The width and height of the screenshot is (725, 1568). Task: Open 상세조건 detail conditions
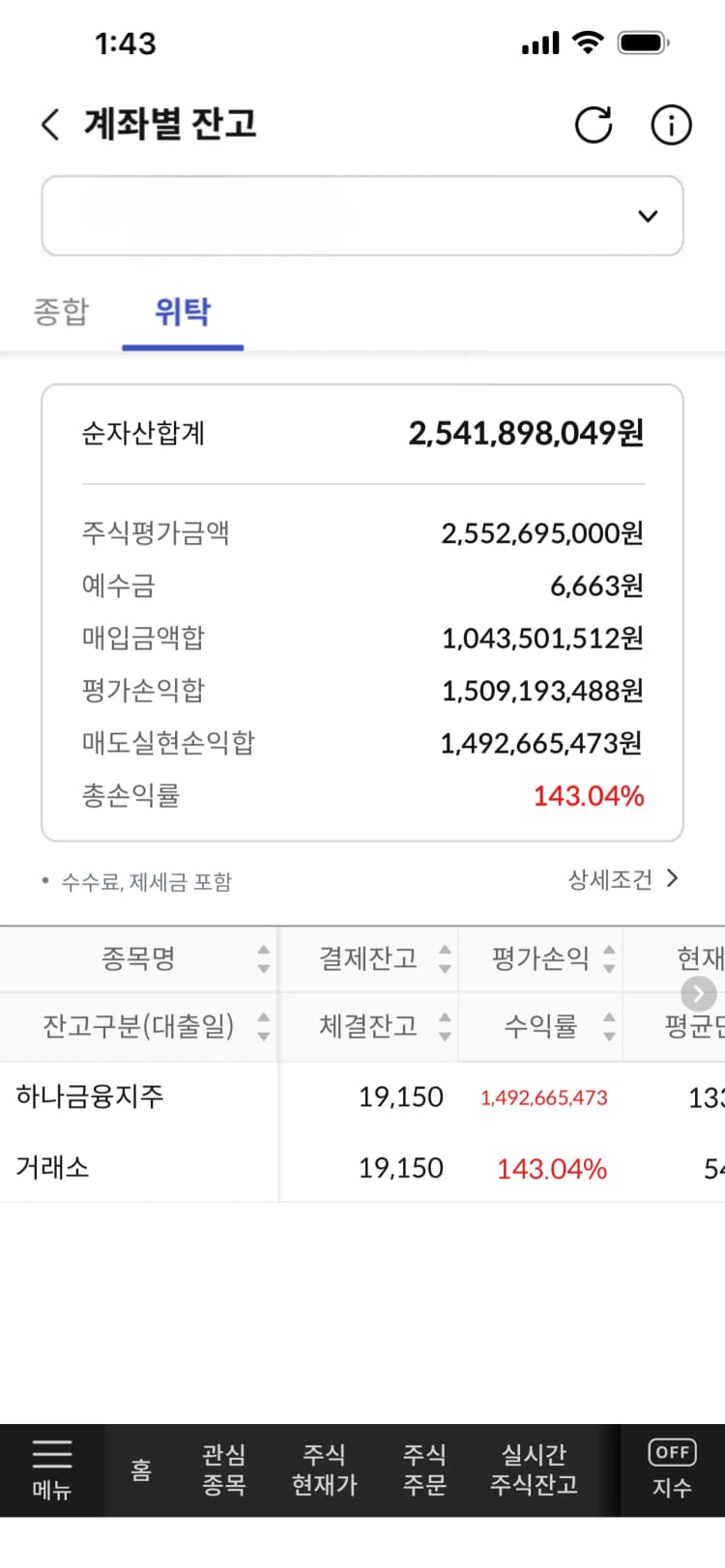click(x=623, y=879)
